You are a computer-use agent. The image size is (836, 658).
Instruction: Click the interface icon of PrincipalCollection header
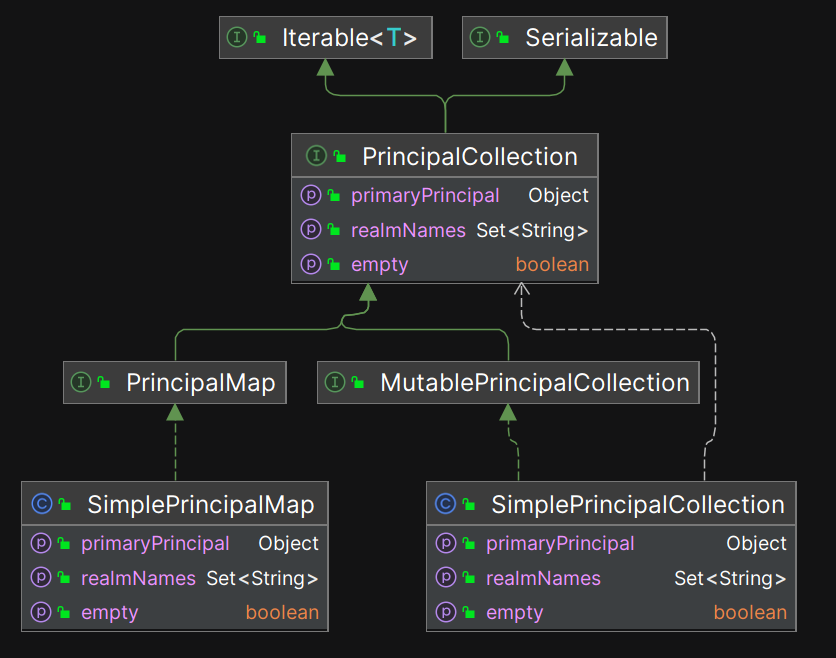317,156
